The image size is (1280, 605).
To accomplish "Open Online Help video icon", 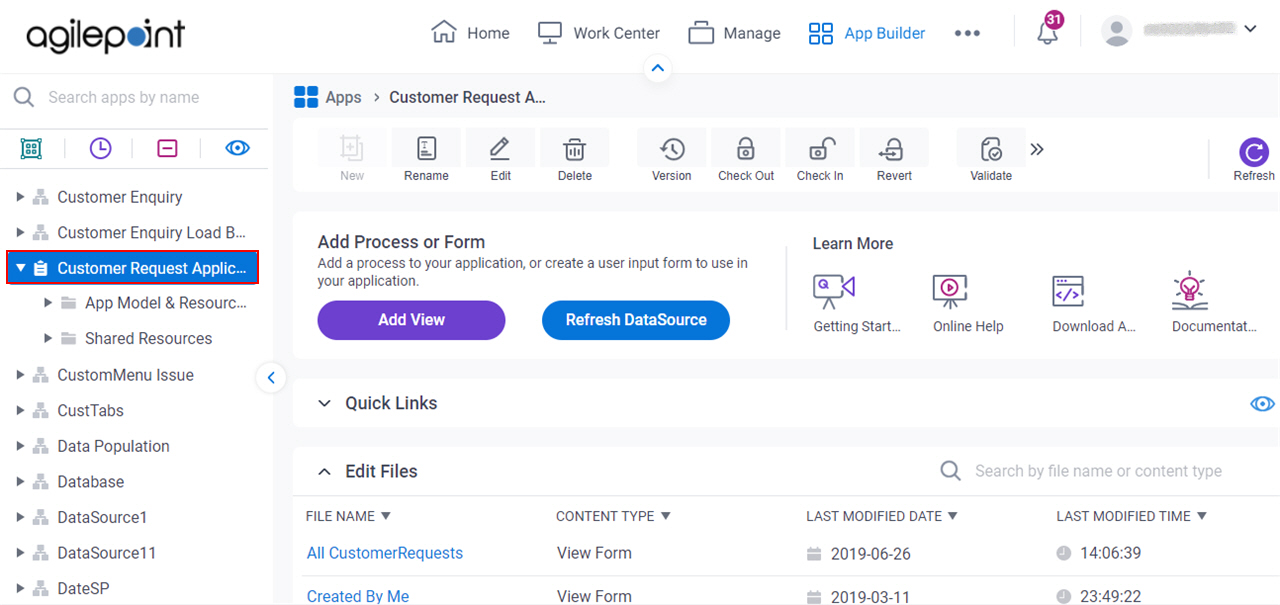I will (949, 290).
